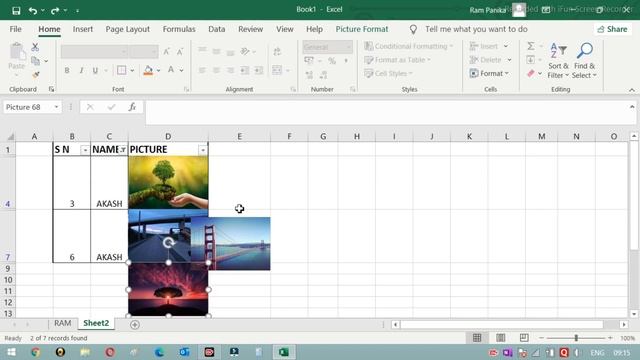Click the Wrap Text icon
The image size is (640, 360).
[x=277, y=51]
